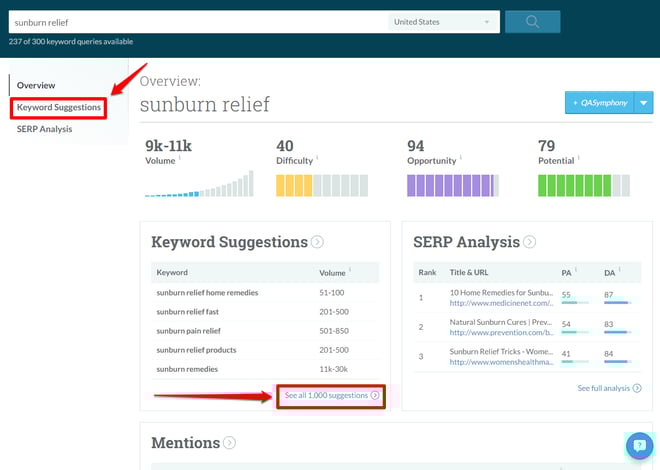This screenshot has width=660, height=470.
Task: Select 'sunburn relief products' keyword
Action: (196, 350)
